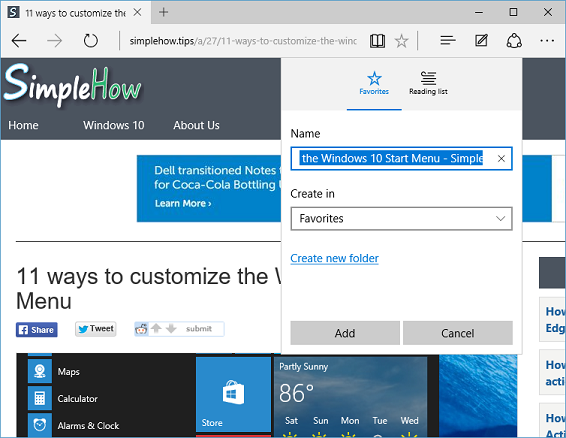This screenshot has width=566, height=438.
Task: Maximize the Edge browser window
Action: click(x=513, y=12)
